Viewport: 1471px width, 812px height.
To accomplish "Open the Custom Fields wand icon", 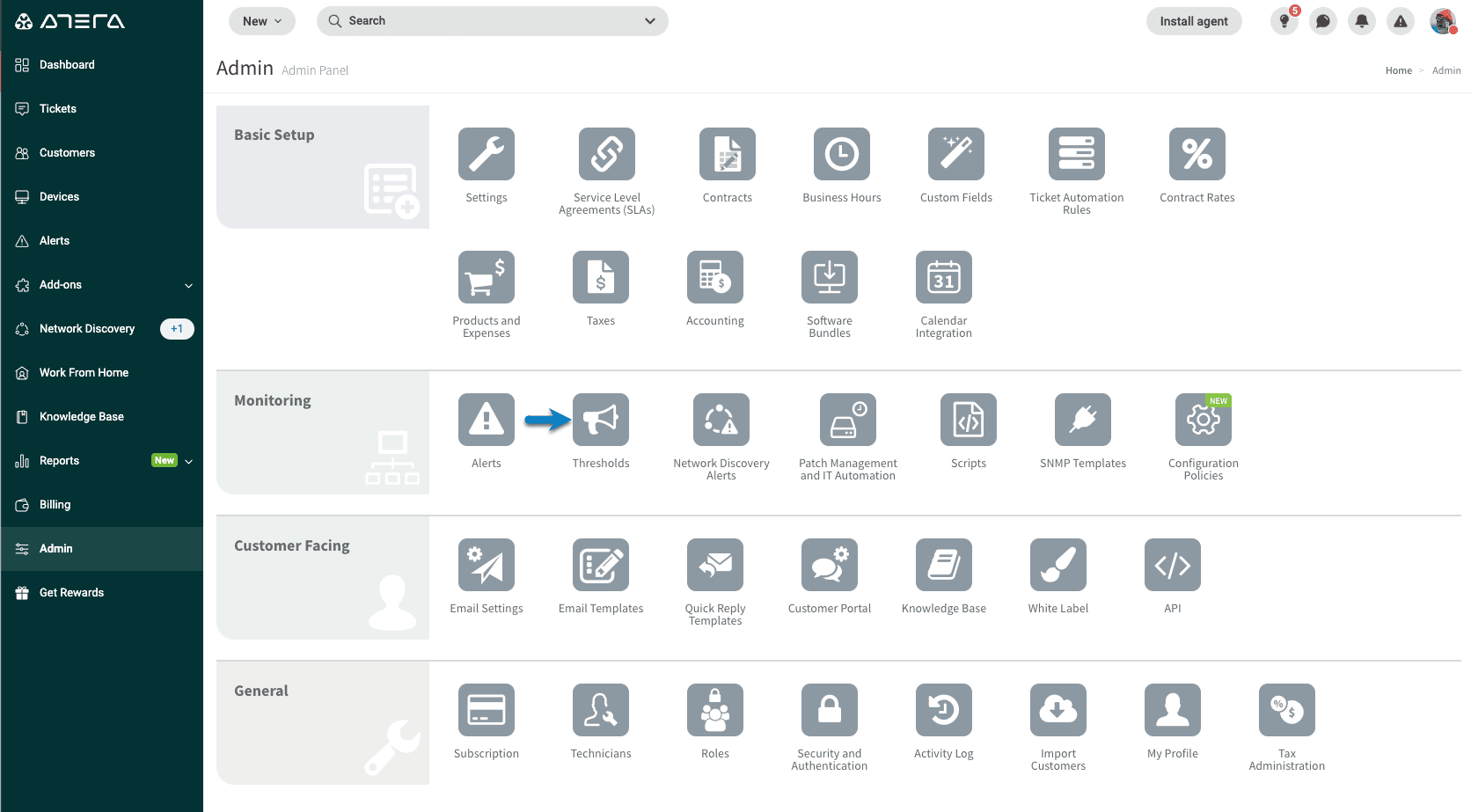I will click(x=956, y=154).
